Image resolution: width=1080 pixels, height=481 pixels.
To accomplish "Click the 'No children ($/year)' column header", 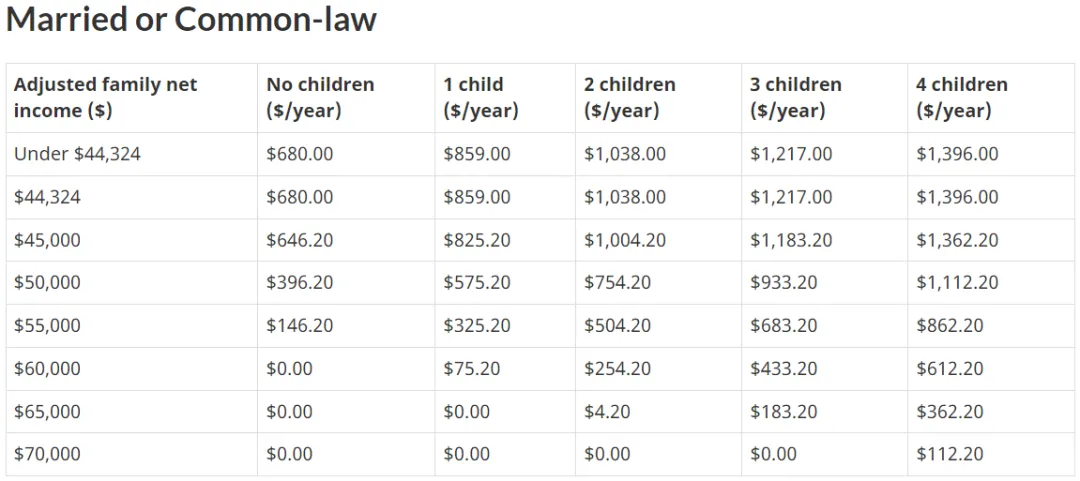I will tap(320, 98).
